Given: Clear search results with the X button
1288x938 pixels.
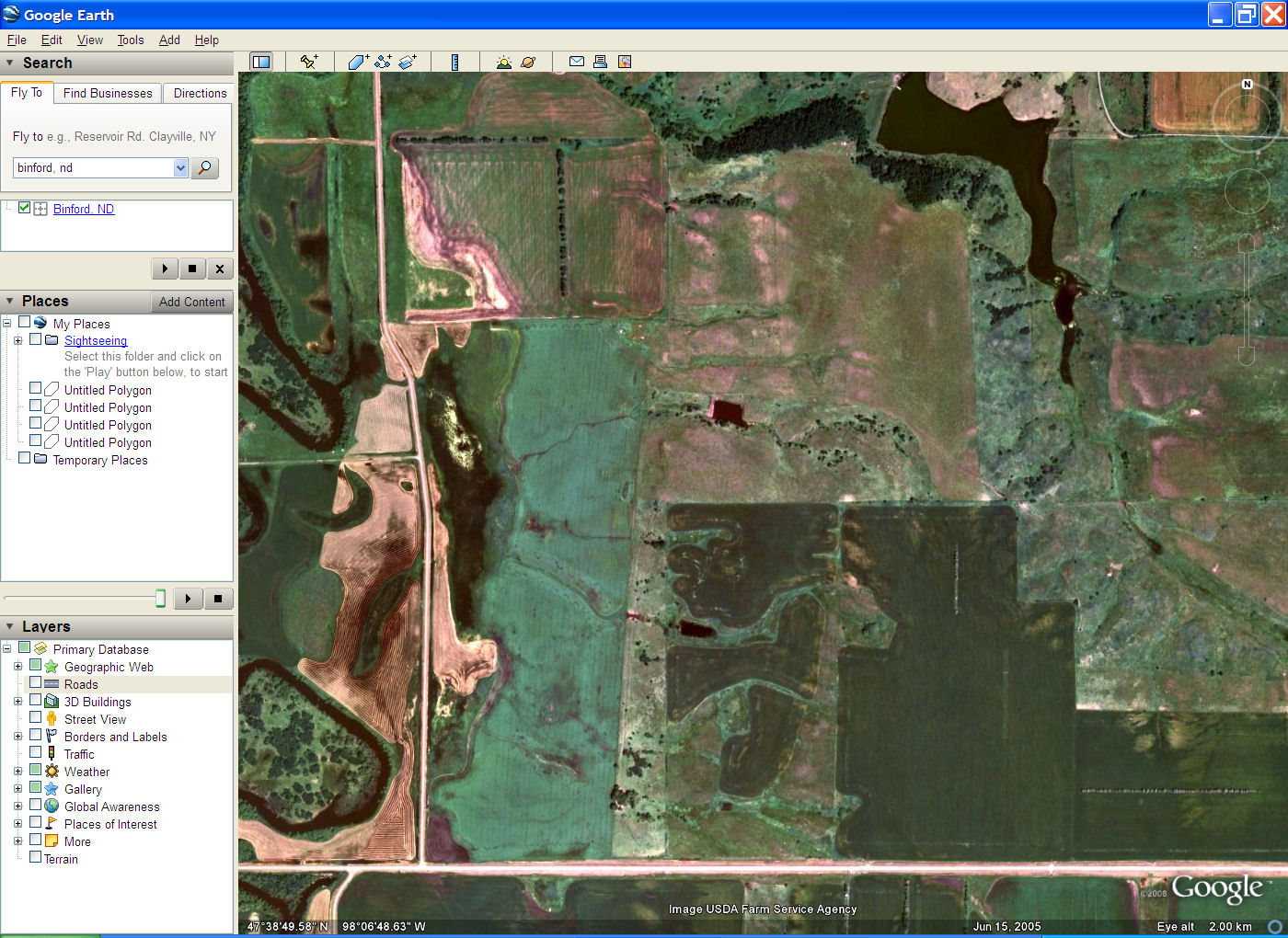Looking at the screenshot, I should 219,269.
